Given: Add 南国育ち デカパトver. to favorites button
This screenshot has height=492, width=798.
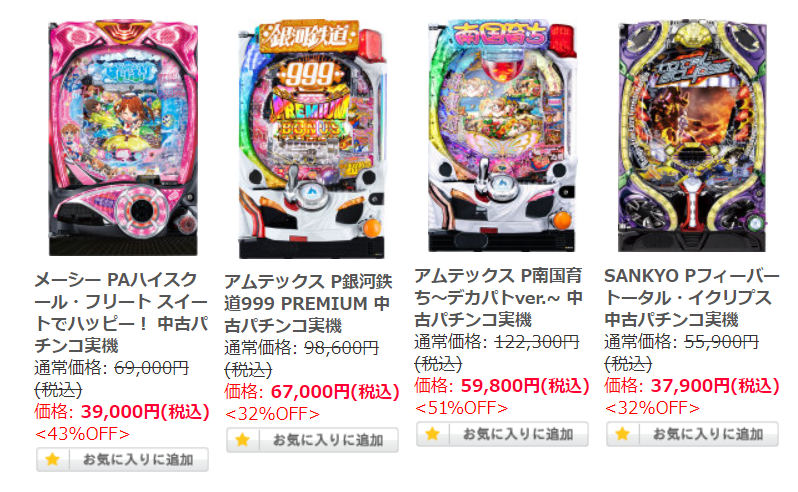Looking at the screenshot, I should click(502, 434).
